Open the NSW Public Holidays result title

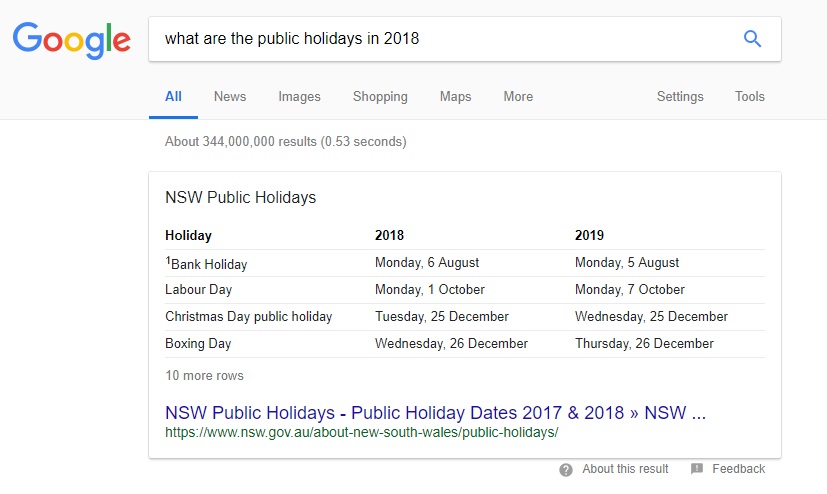[x=435, y=412]
